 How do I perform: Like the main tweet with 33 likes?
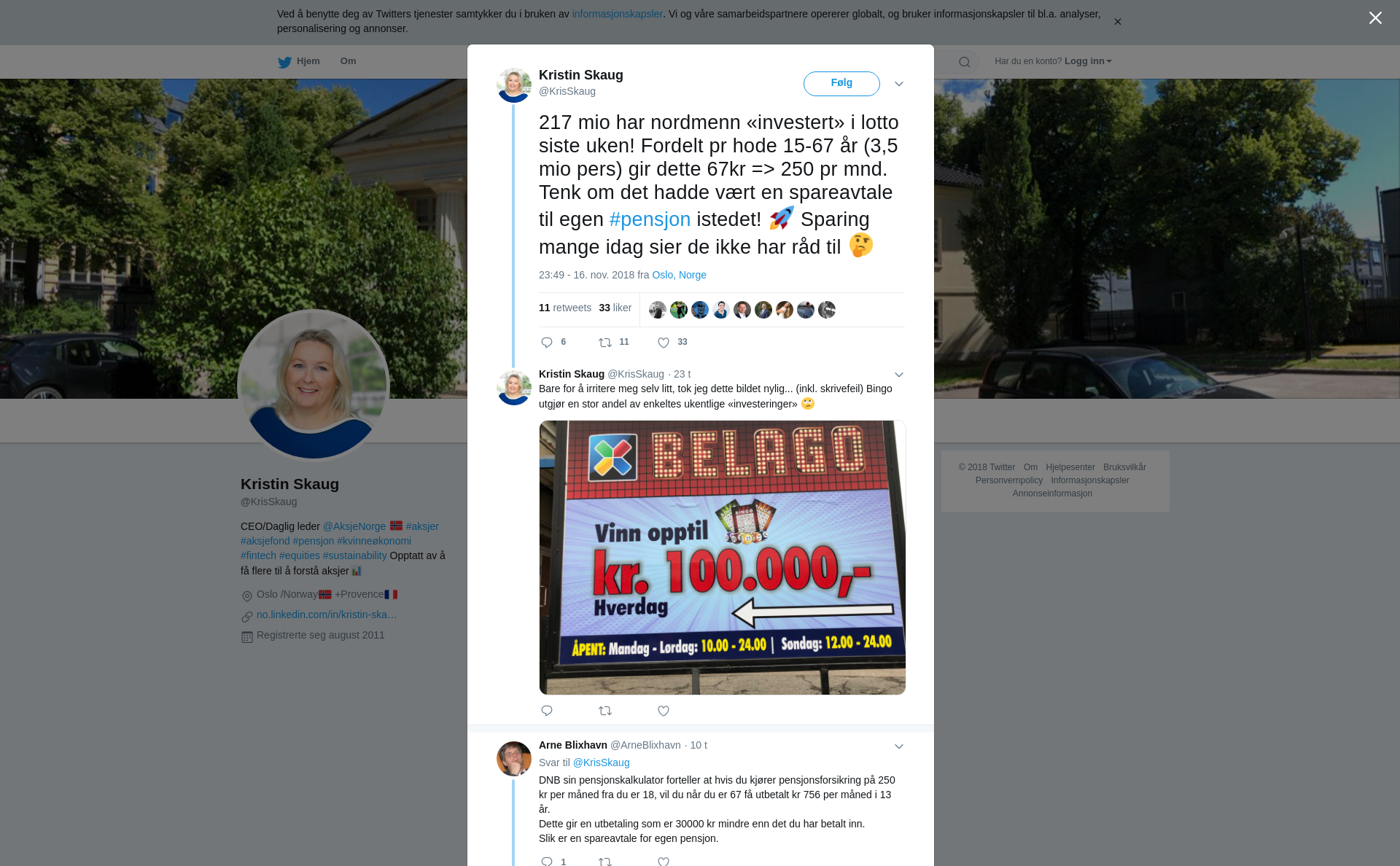[x=664, y=343]
